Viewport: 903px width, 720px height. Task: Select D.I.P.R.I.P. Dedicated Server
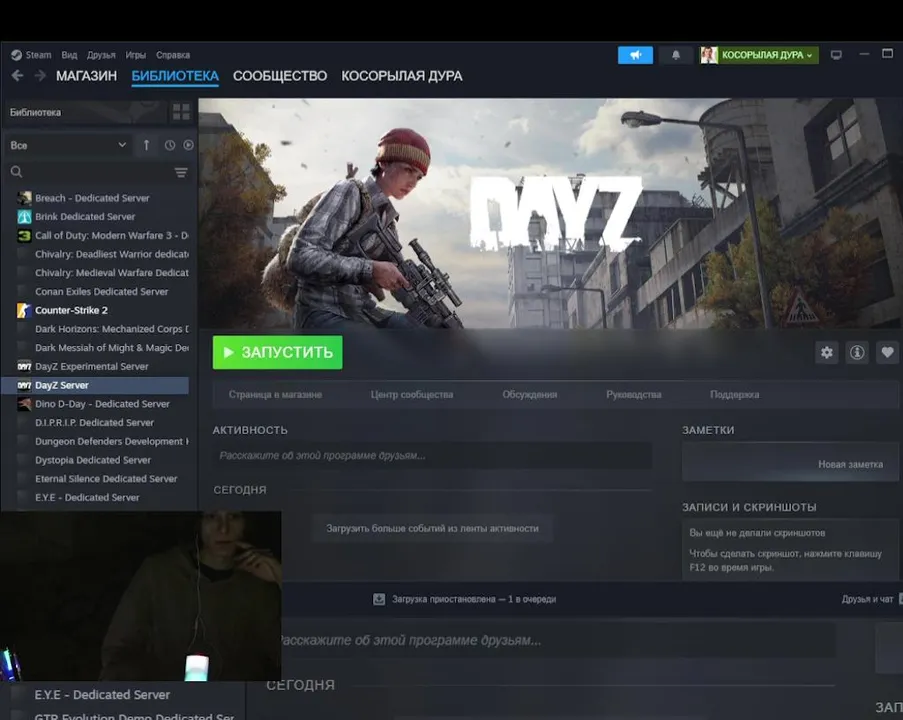point(94,423)
